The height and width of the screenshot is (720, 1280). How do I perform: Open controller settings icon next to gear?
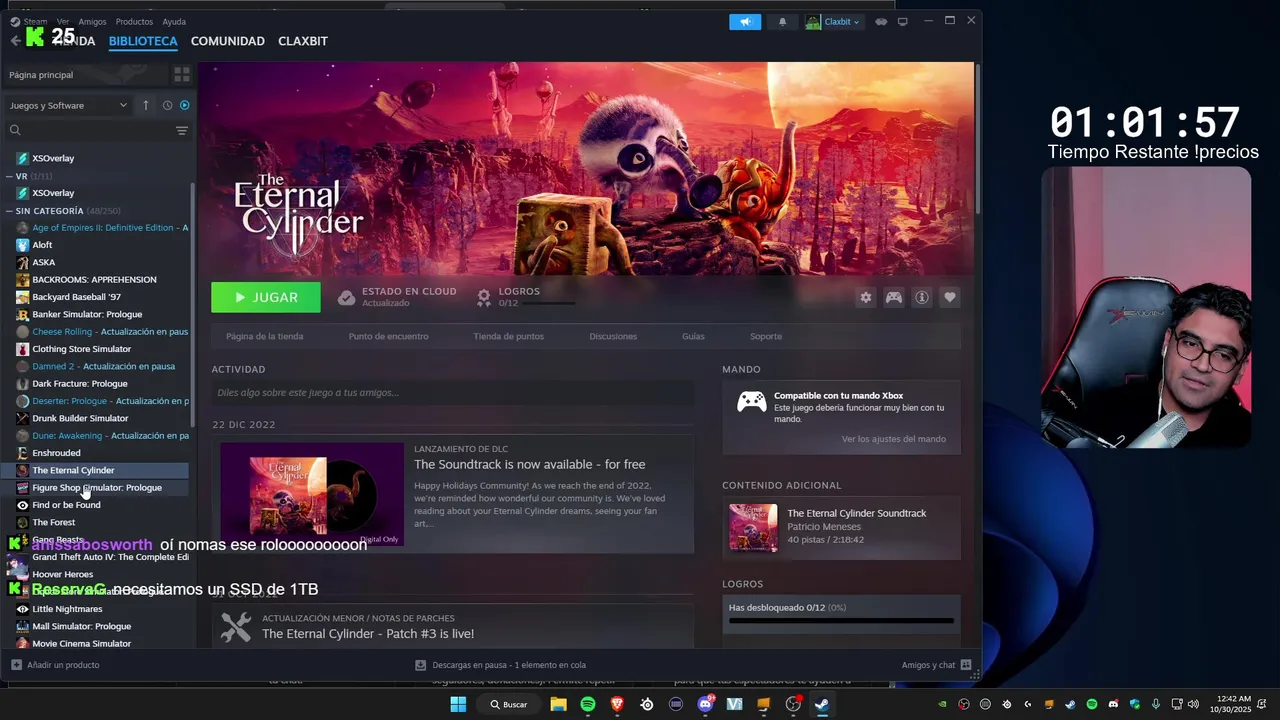coord(894,297)
